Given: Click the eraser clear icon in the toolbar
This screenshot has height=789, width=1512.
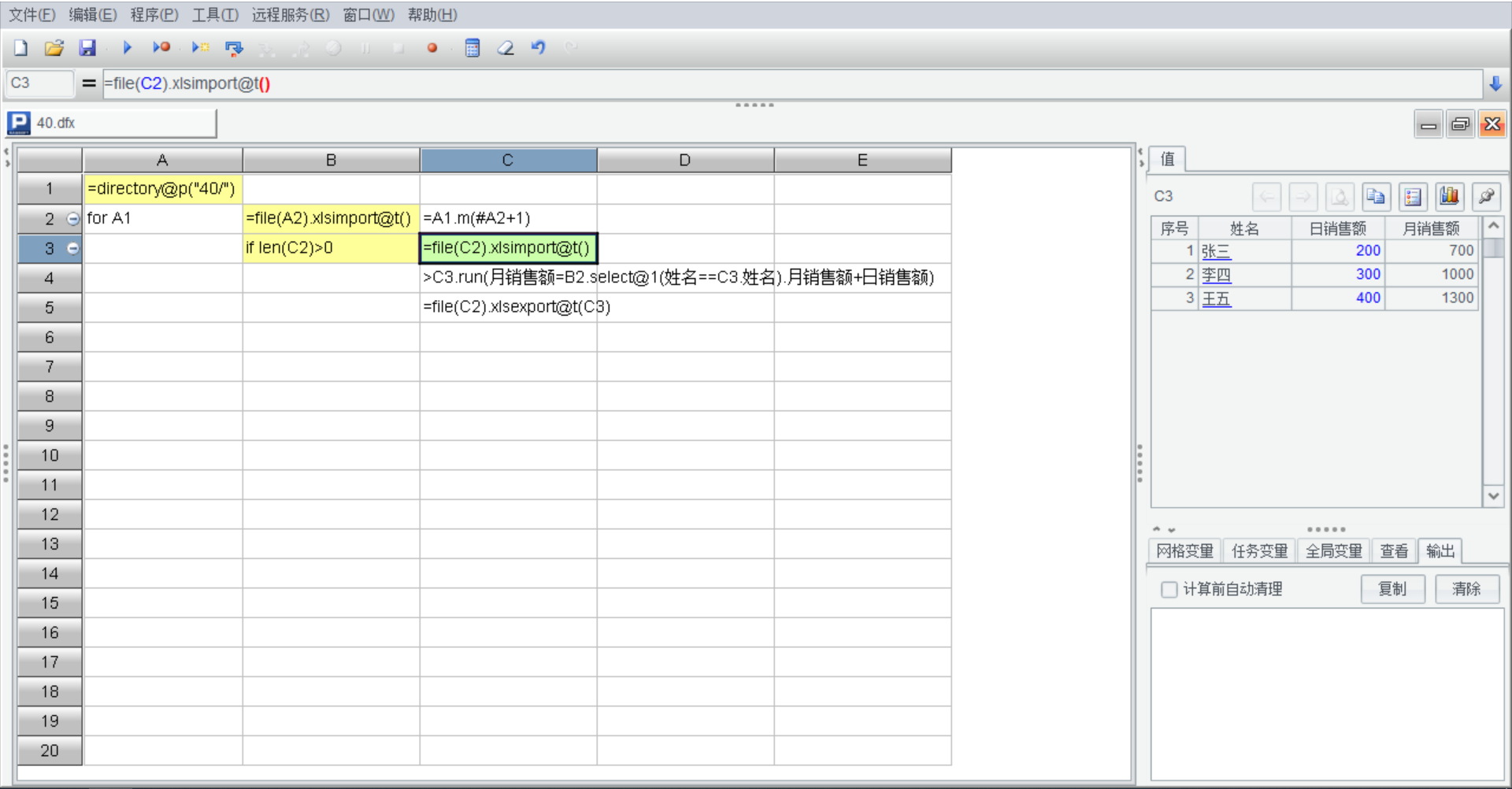Looking at the screenshot, I should pyautogui.click(x=506, y=48).
